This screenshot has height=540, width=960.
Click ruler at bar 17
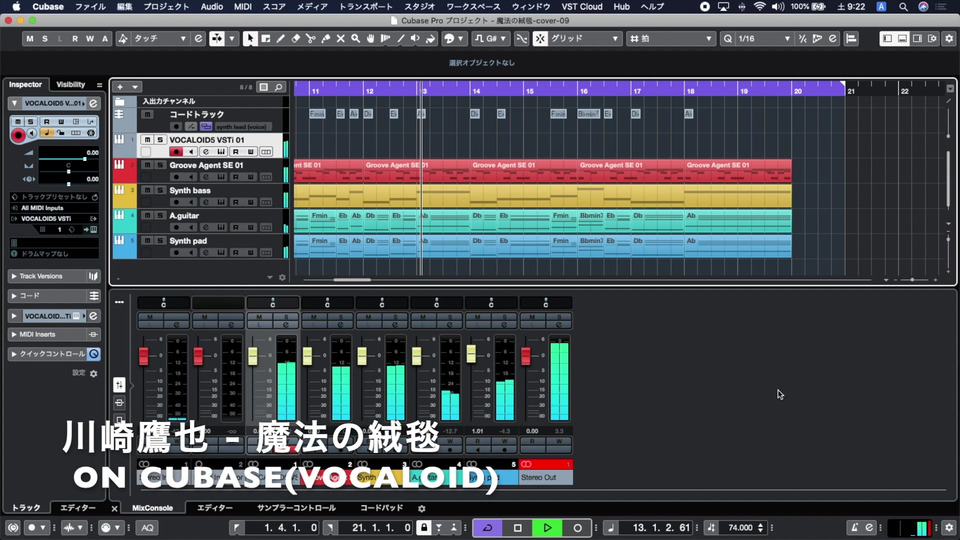coord(637,91)
